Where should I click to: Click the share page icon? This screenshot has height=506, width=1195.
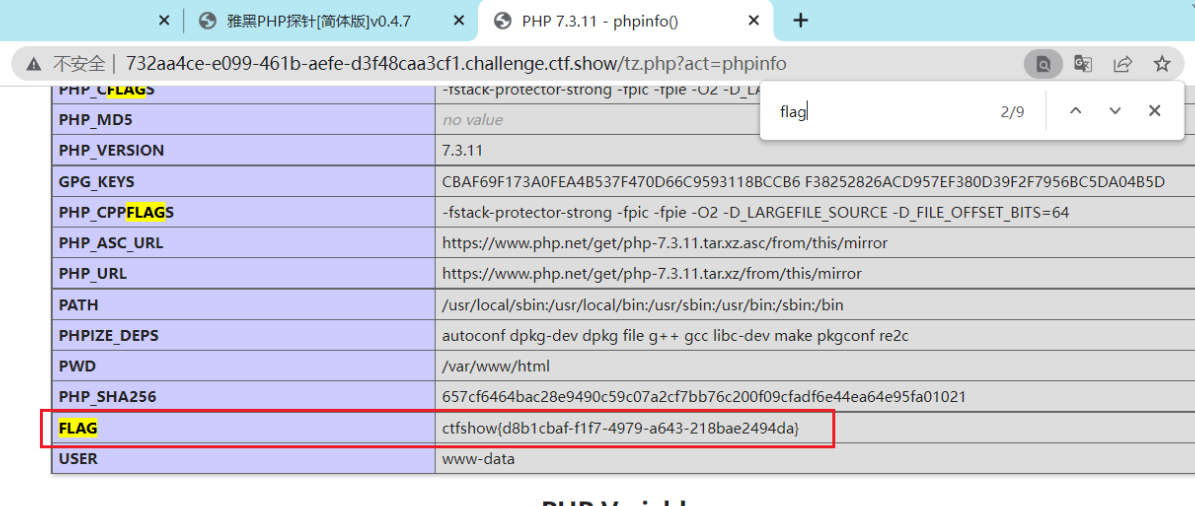[x=1122, y=64]
